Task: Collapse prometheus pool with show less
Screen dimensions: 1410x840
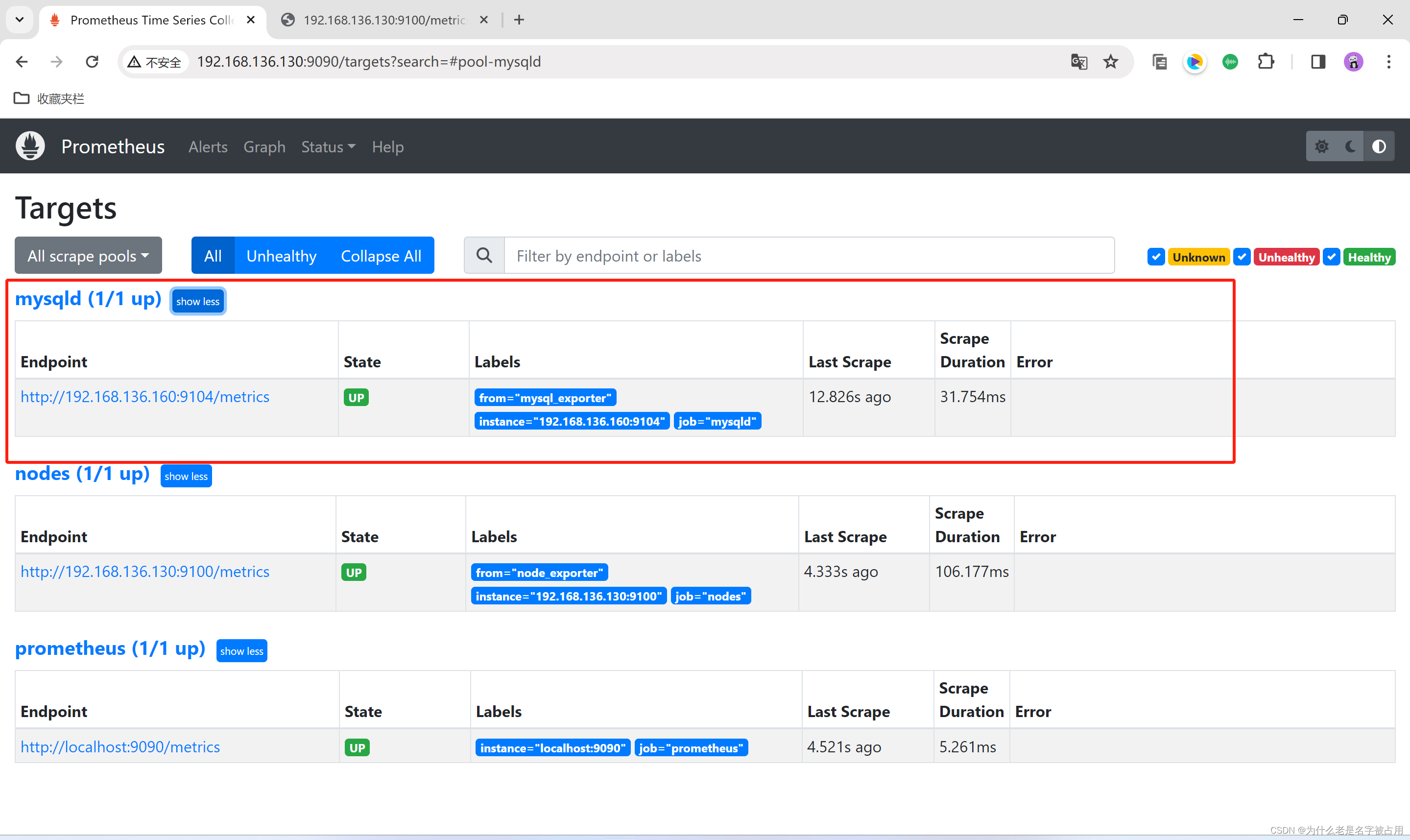Action: [x=241, y=651]
